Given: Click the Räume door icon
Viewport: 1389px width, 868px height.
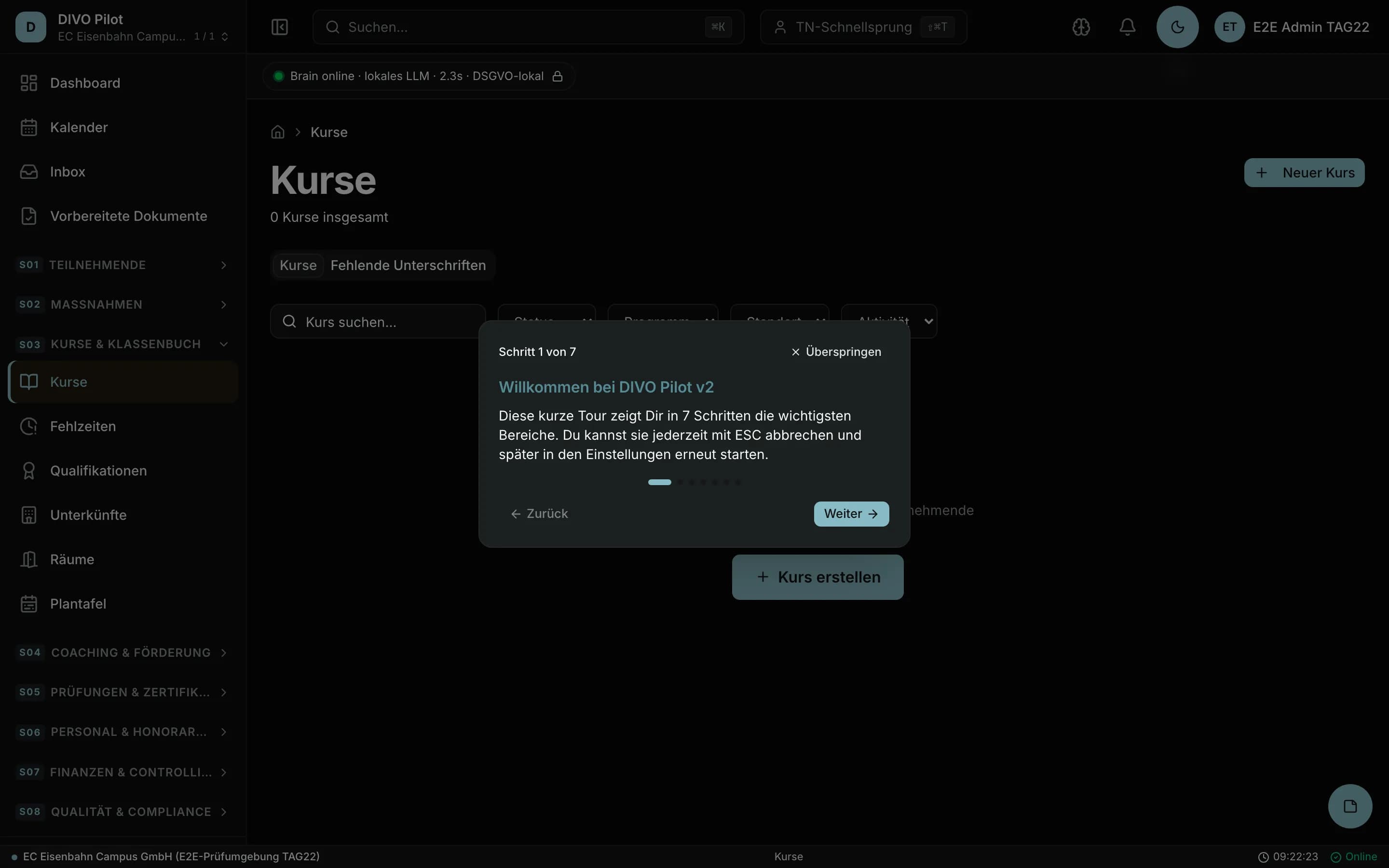Looking at the screenshot, I should pyautogui.click(x=29, y=559).
